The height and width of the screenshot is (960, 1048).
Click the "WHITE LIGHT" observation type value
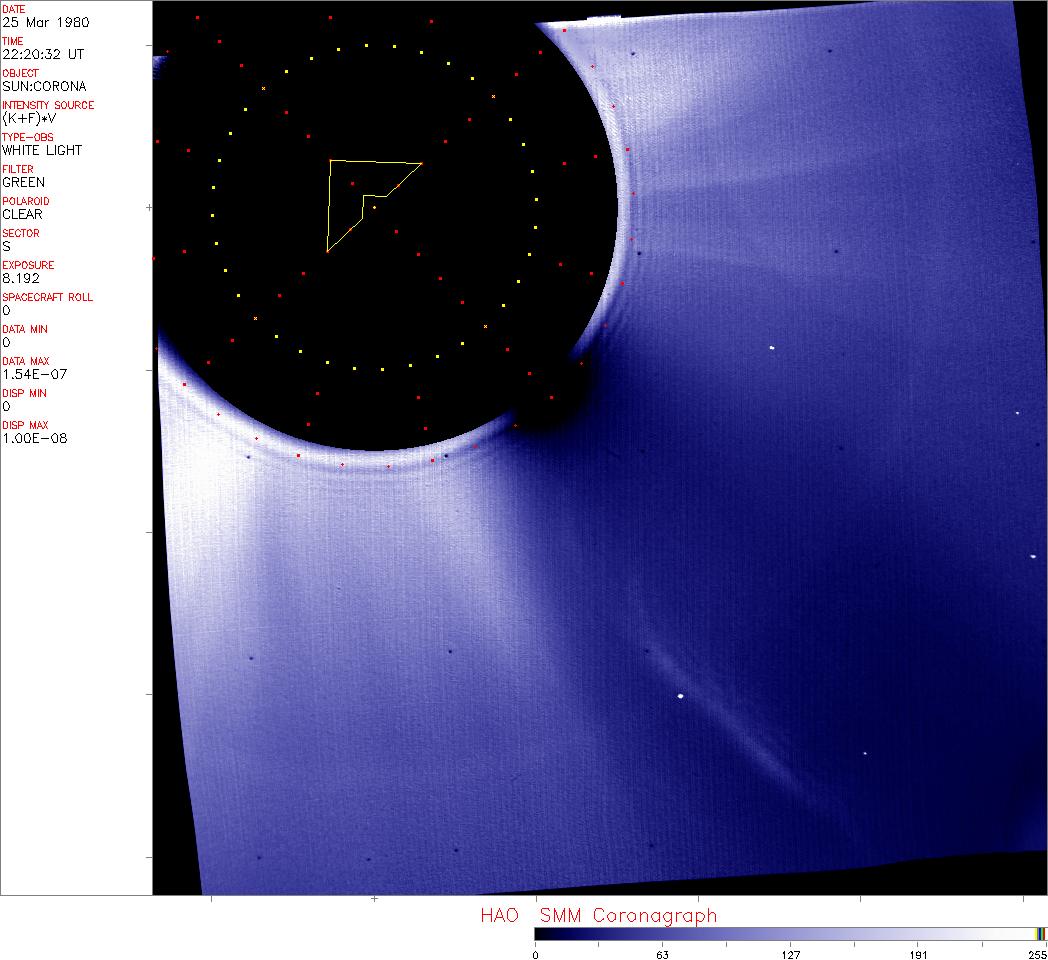tap(42, 150)
